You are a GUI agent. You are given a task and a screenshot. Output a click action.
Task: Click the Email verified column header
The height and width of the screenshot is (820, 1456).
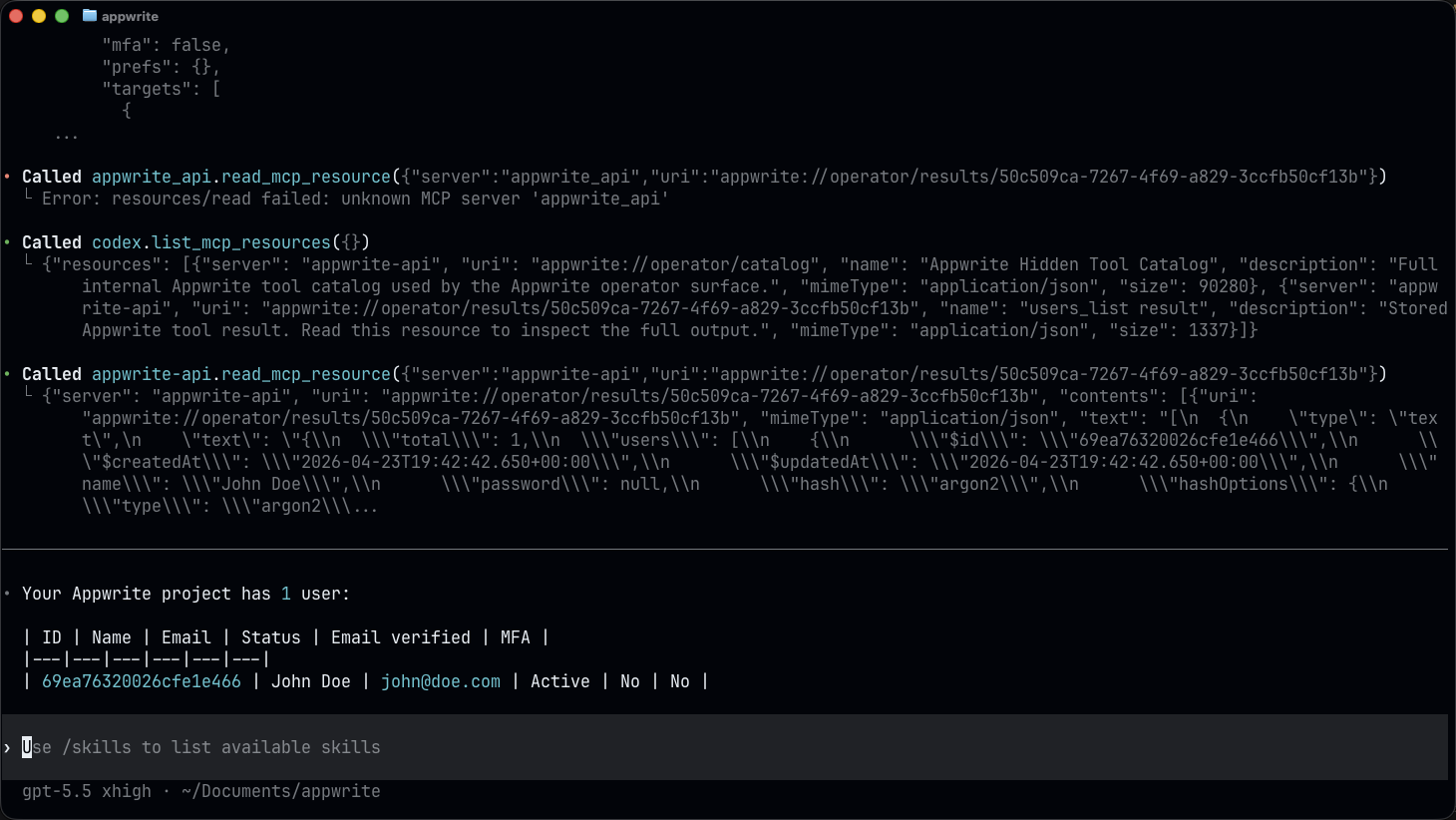pos(401,636)
